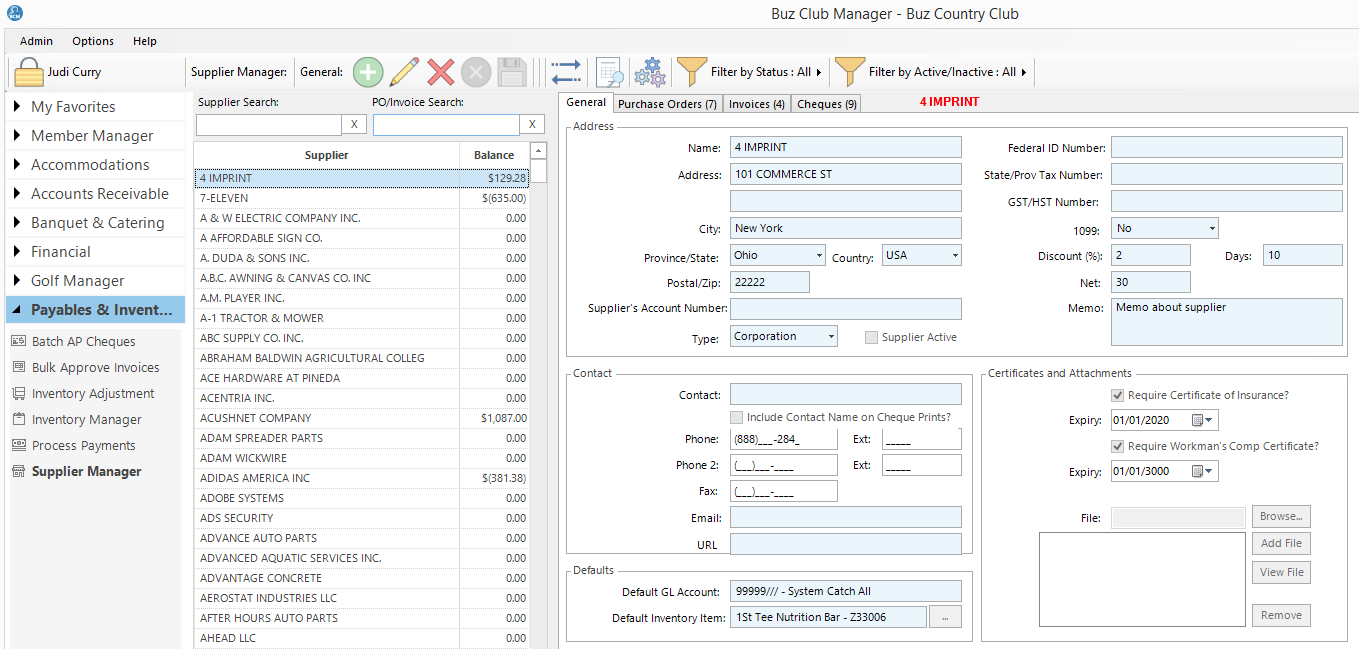
Task: Toggle Include Contact Name on Cheque Prints
Action: pos(737,417)
